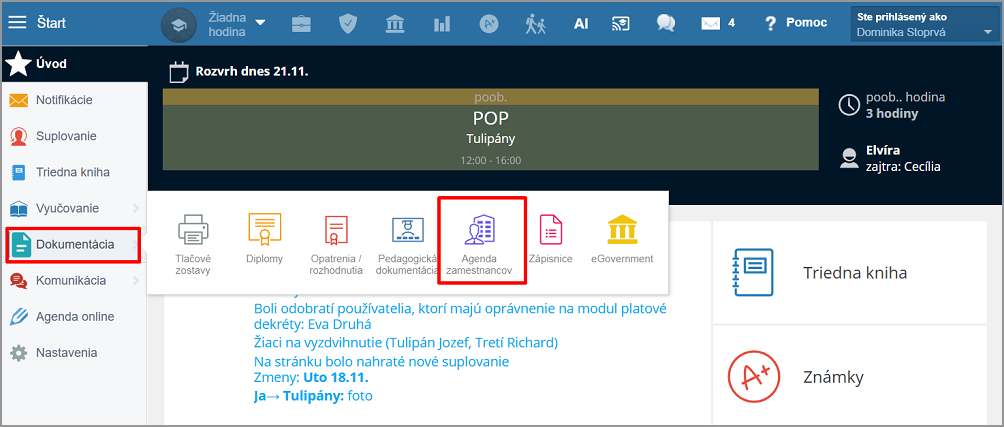Image resolution: width=1004 pixels, height=427 pixels.
Task: Click the shield checkmark icon in toolbar
Action: 348,23
